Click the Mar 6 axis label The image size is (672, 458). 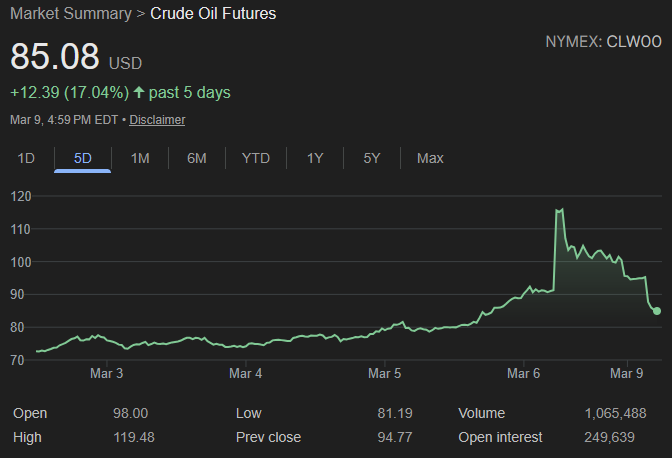pos(523,373)
